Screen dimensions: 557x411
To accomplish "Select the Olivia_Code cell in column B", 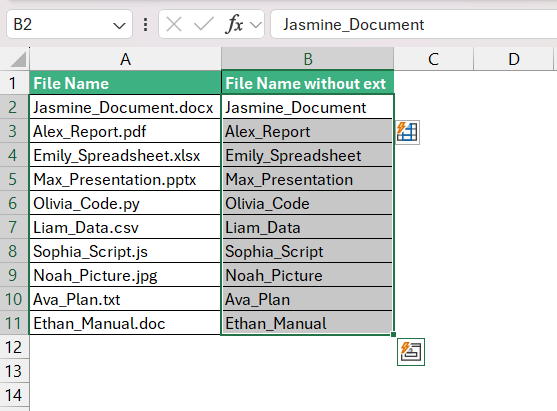I will (308, 203).
